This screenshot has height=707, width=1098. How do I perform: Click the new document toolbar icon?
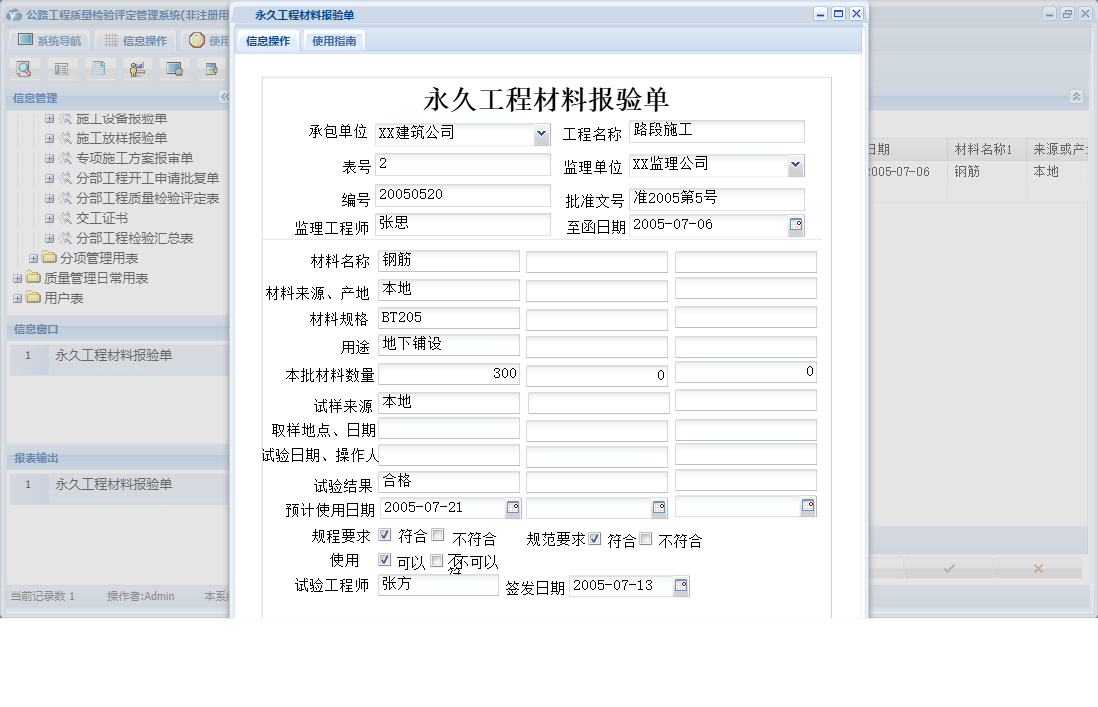100,68
